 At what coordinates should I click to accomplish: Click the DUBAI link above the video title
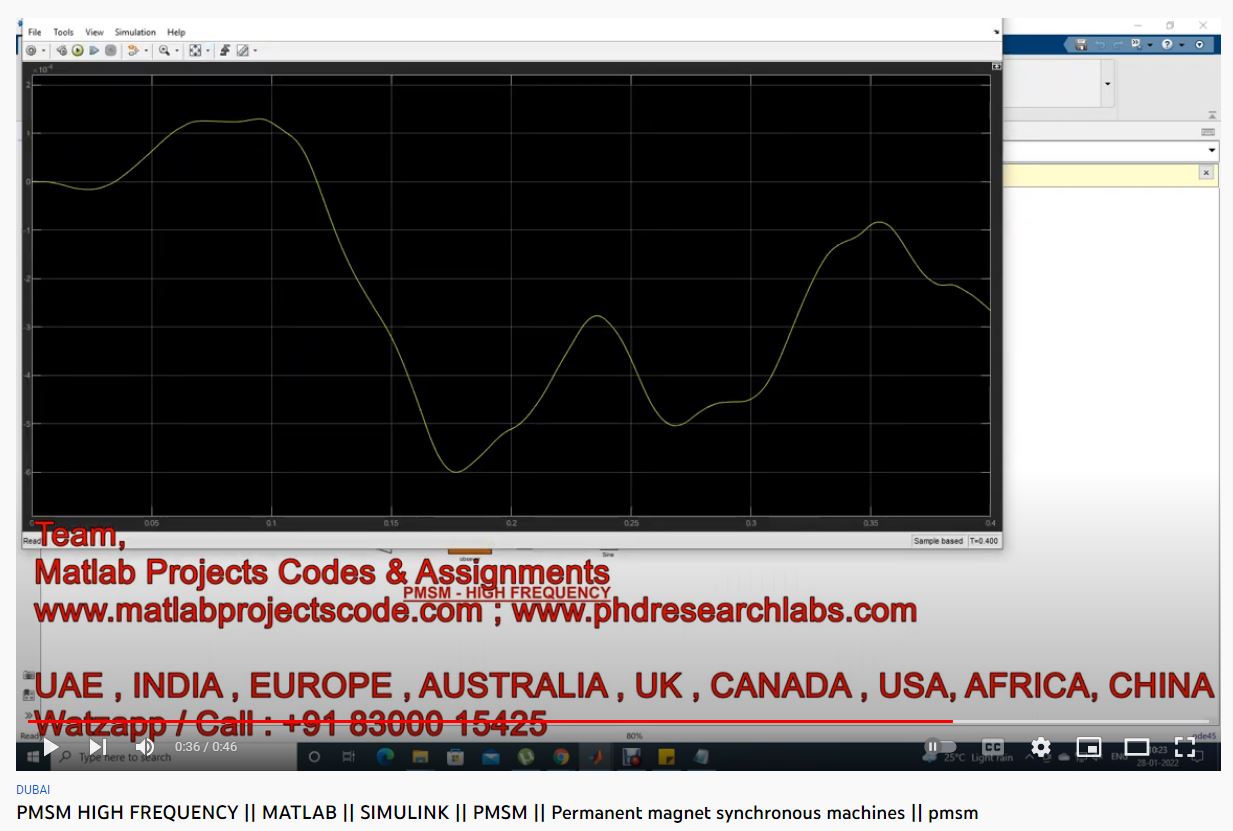coord(33,789)
